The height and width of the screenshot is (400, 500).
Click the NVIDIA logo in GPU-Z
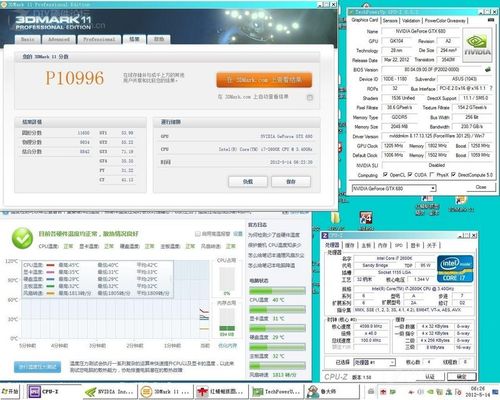pyautogui.click(x=478, y=45)
